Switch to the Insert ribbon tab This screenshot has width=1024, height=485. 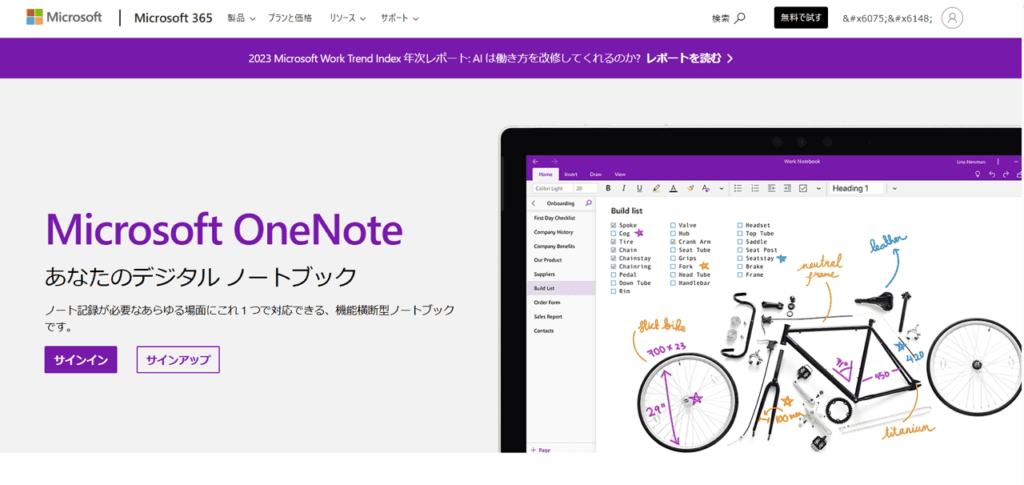(x=570, y=174)
